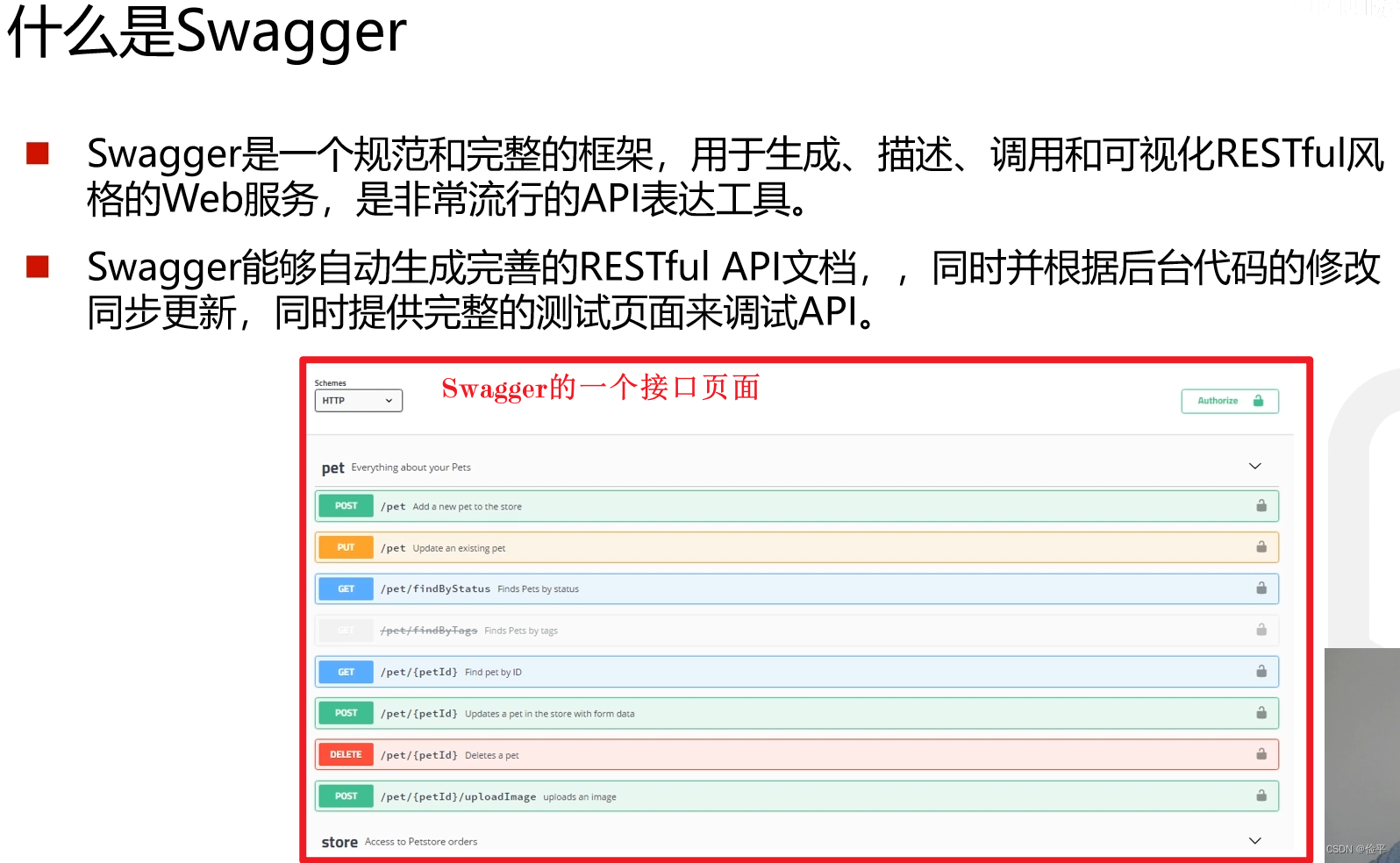Click lock icon on findByTags row
The width and height of the screenshot is (1400, 863).
coord(1261,630)
